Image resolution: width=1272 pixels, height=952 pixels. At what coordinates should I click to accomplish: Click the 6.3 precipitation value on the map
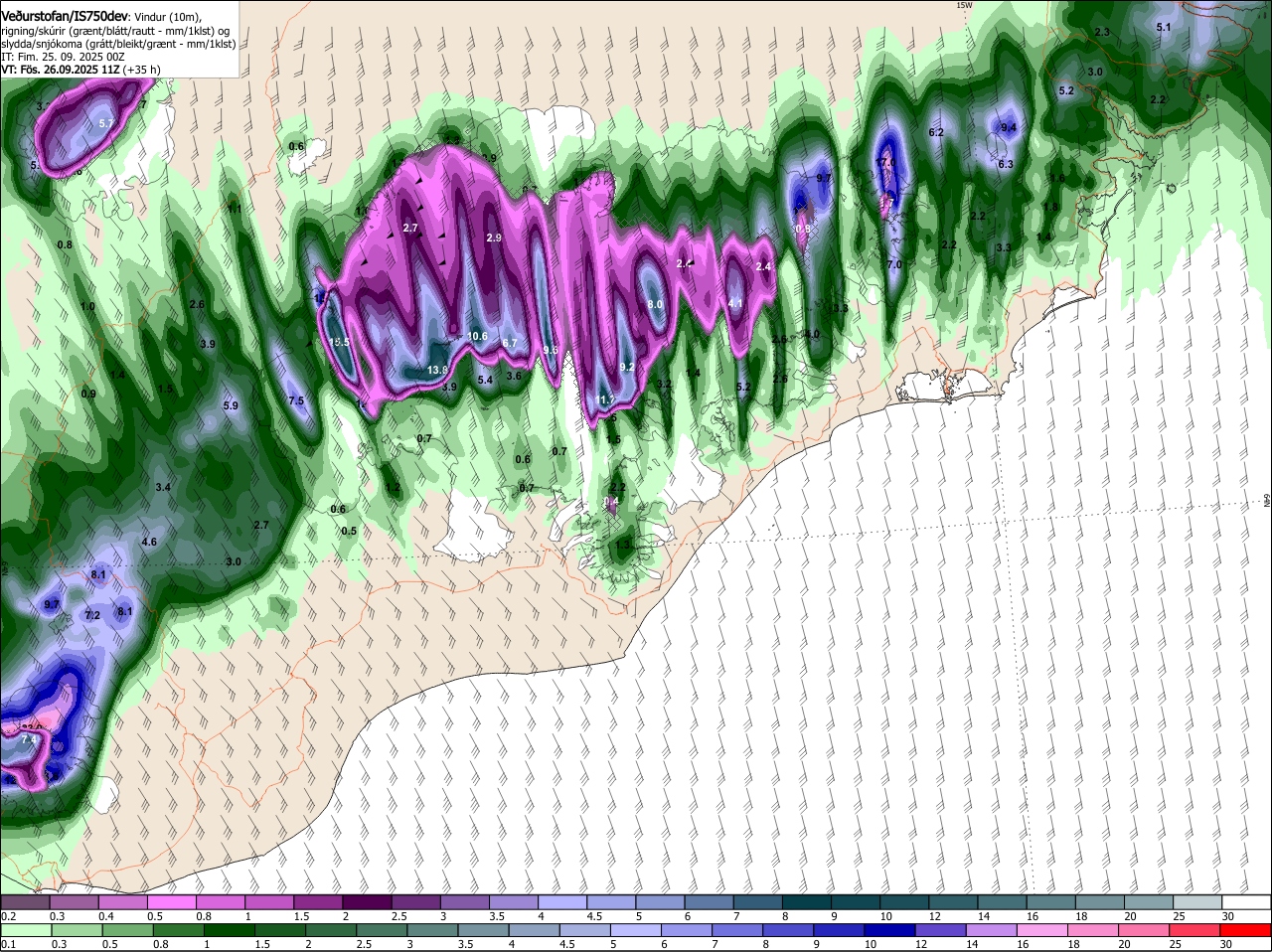coord(1005,164)
